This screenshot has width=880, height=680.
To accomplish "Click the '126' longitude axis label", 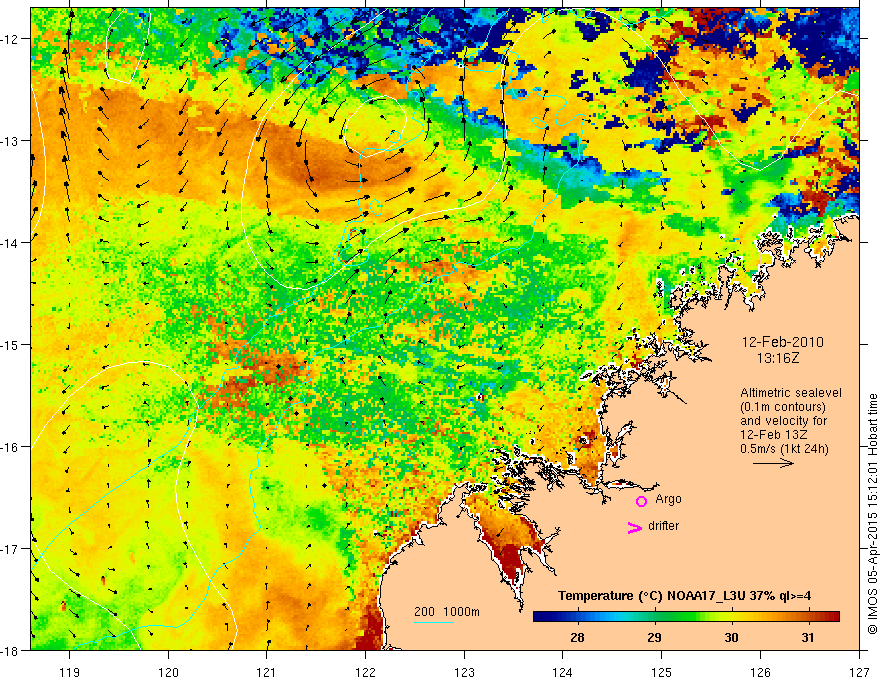I will (x=760, y=672).
